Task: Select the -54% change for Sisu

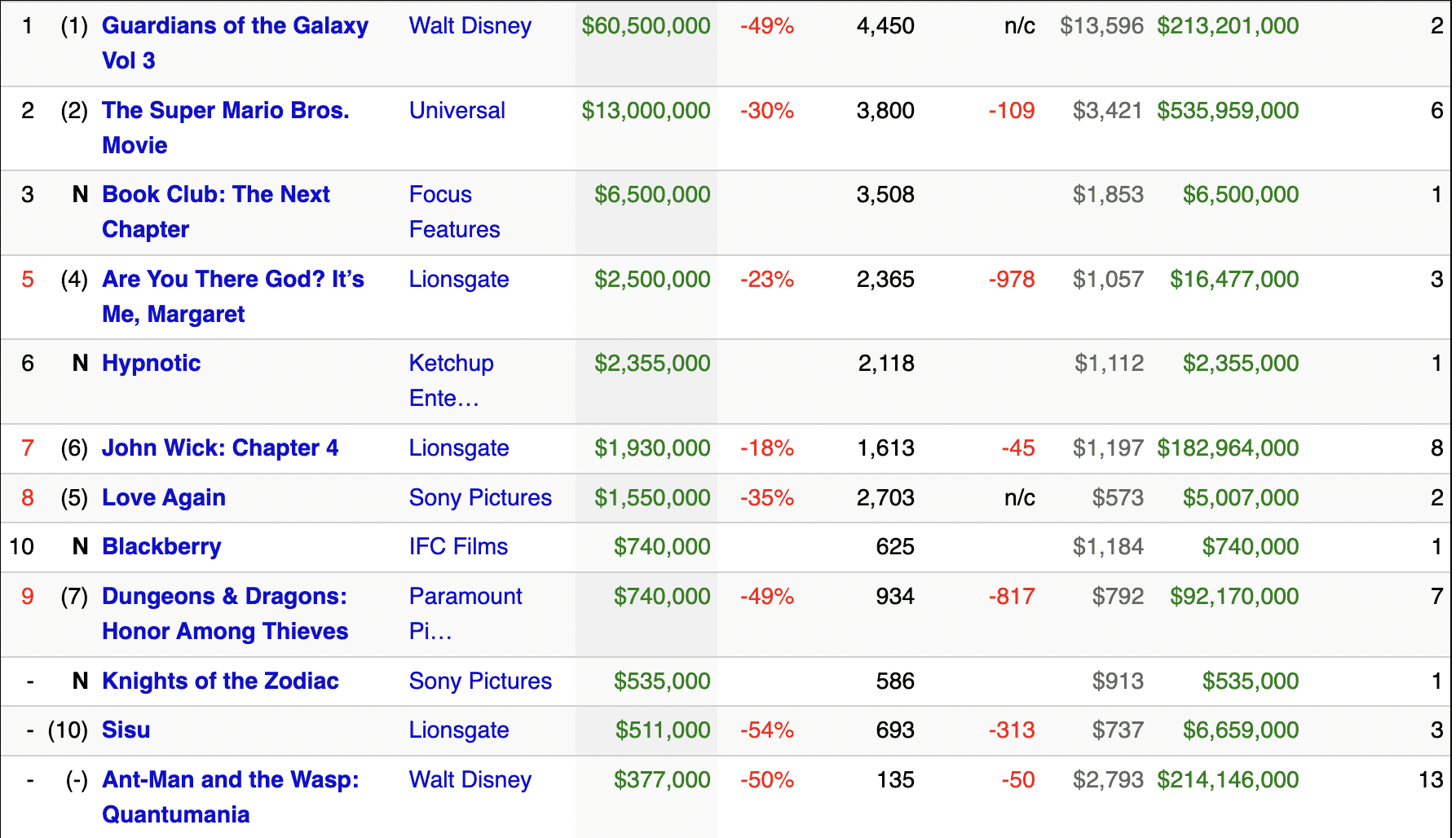Action: tap(767, 730)
